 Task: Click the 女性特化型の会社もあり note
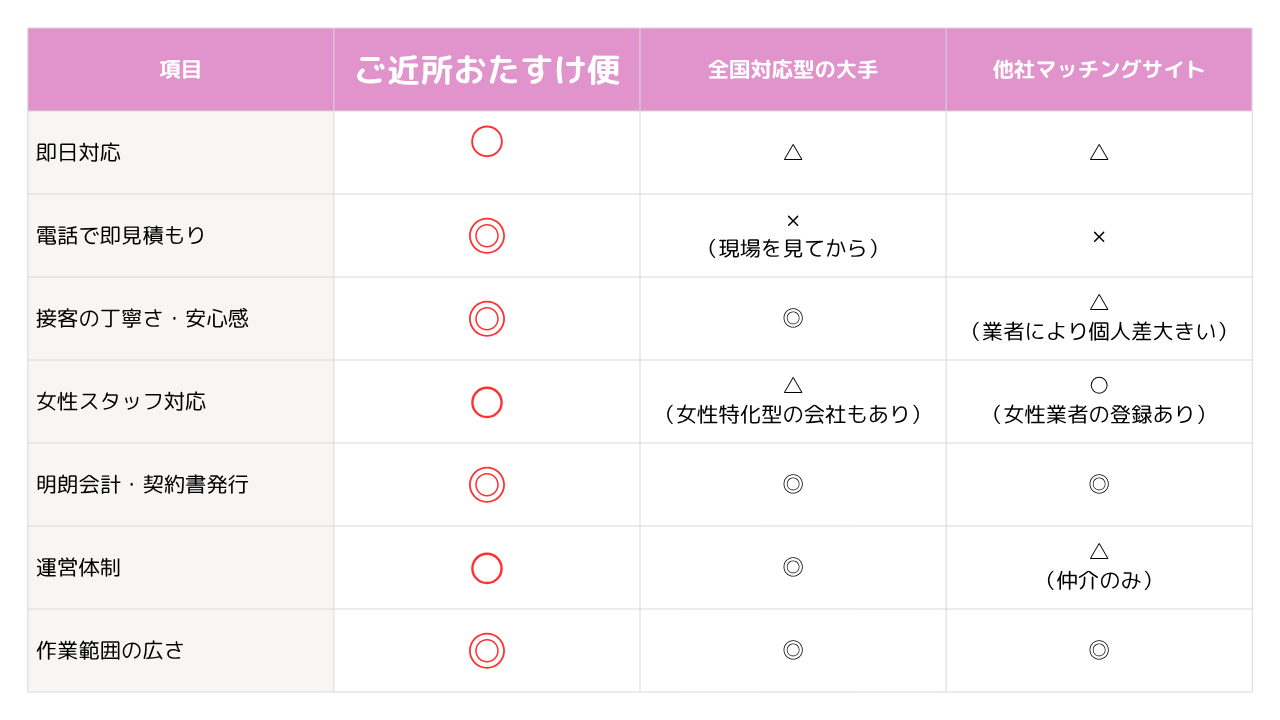coord(793,414)
